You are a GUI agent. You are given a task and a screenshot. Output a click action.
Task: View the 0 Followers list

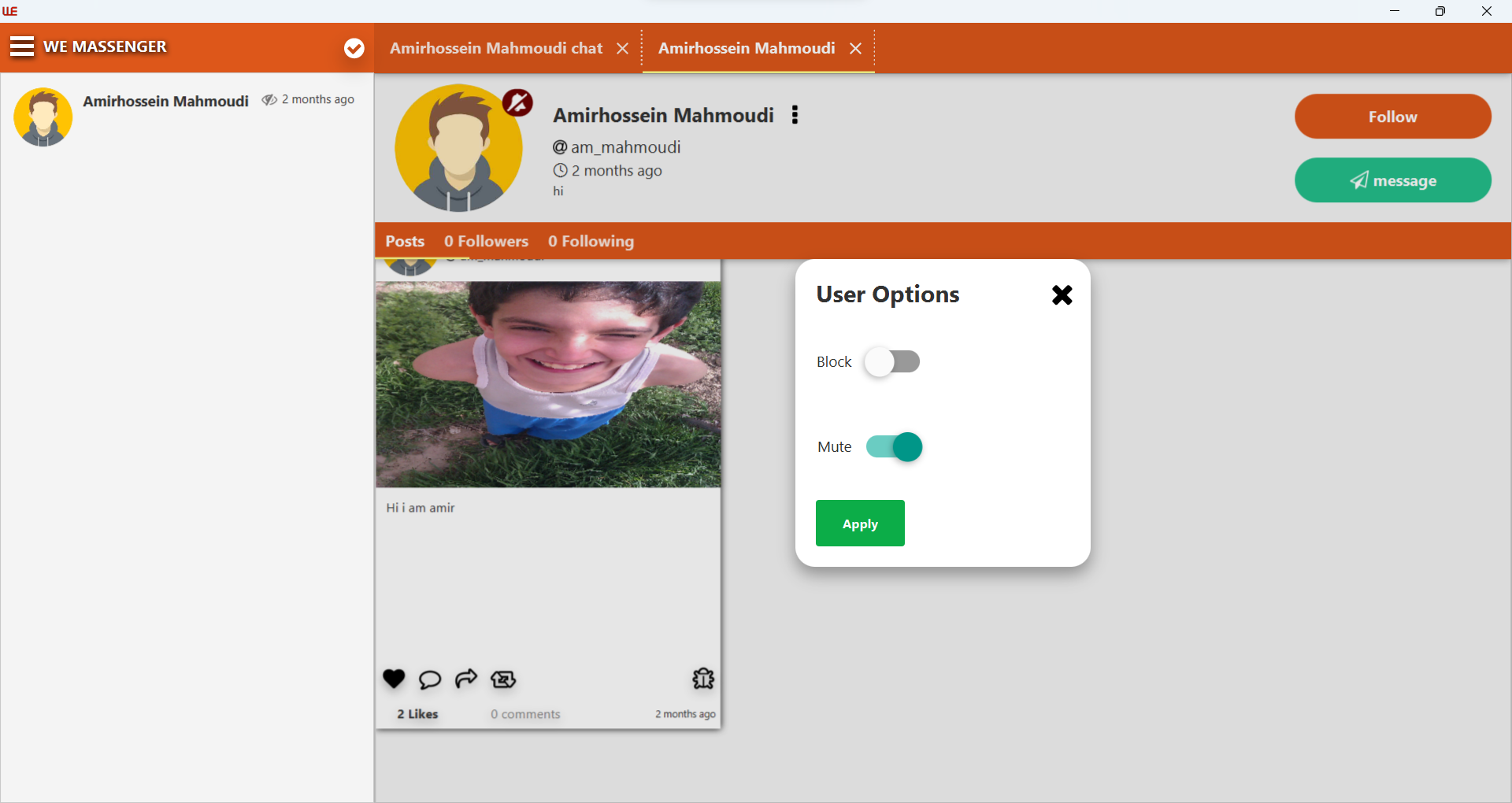486,242
